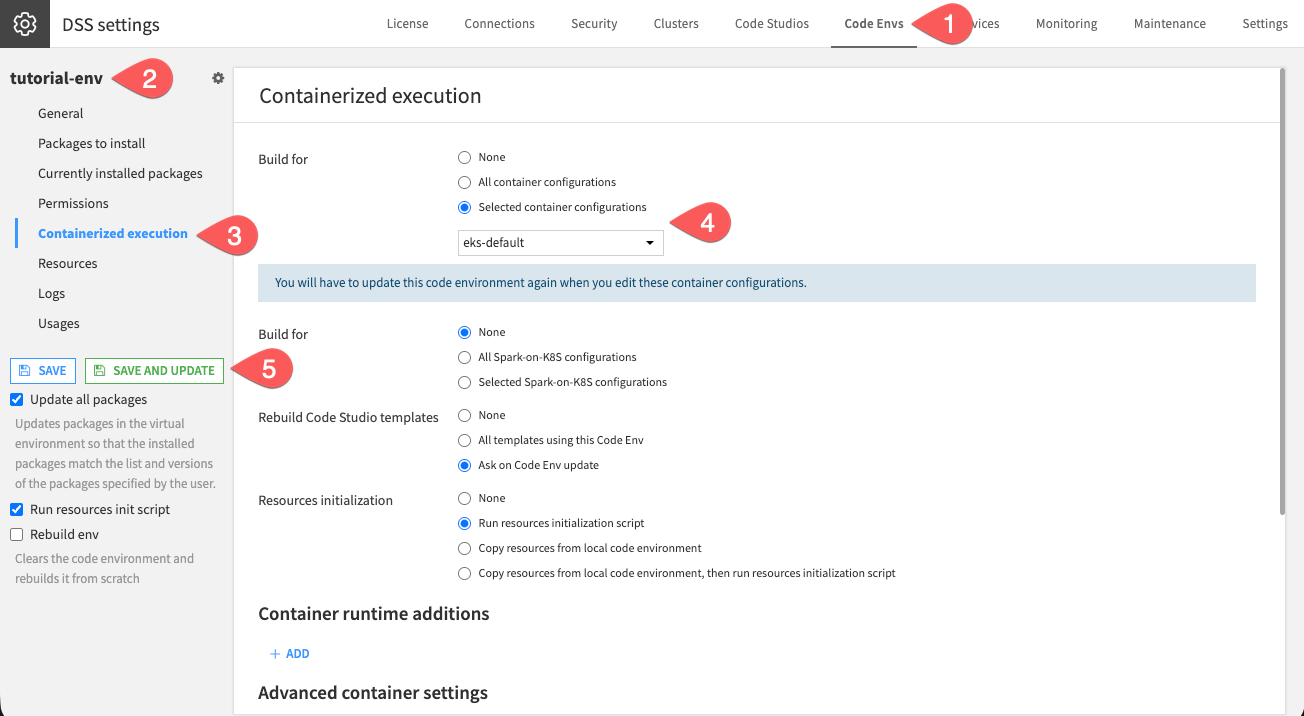Click ADD under Container runtime additions
The image size is (1304, 716).
(290, 653)
